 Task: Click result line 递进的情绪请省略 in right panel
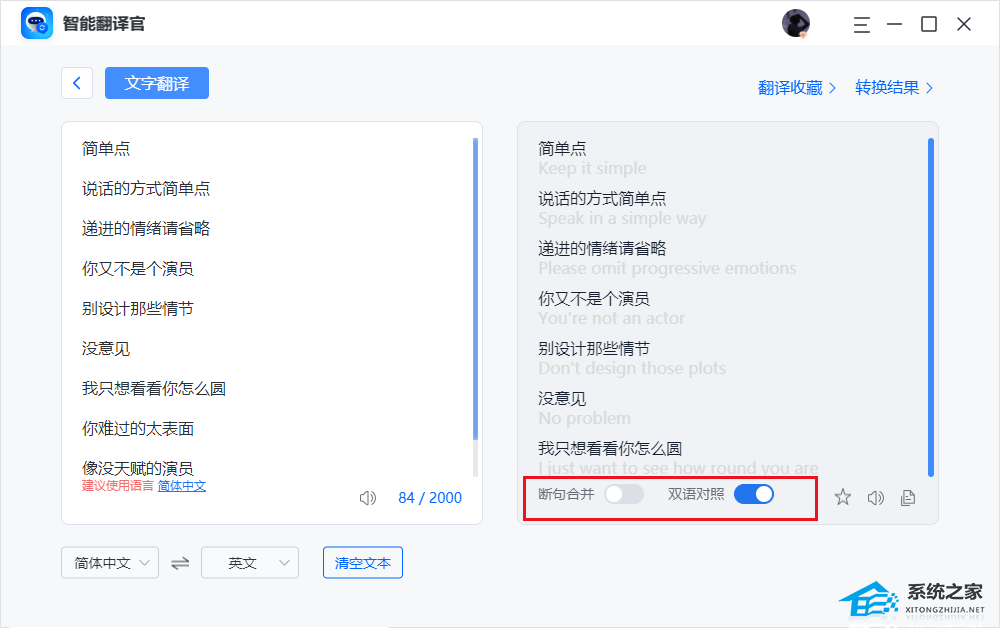click(x=602, y=249)
